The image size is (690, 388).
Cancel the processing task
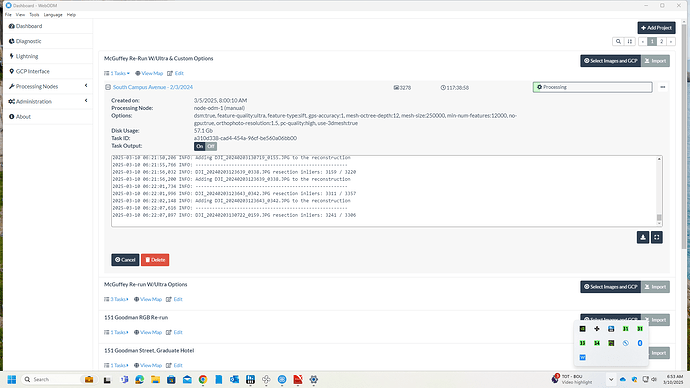[x=125, y=260]
